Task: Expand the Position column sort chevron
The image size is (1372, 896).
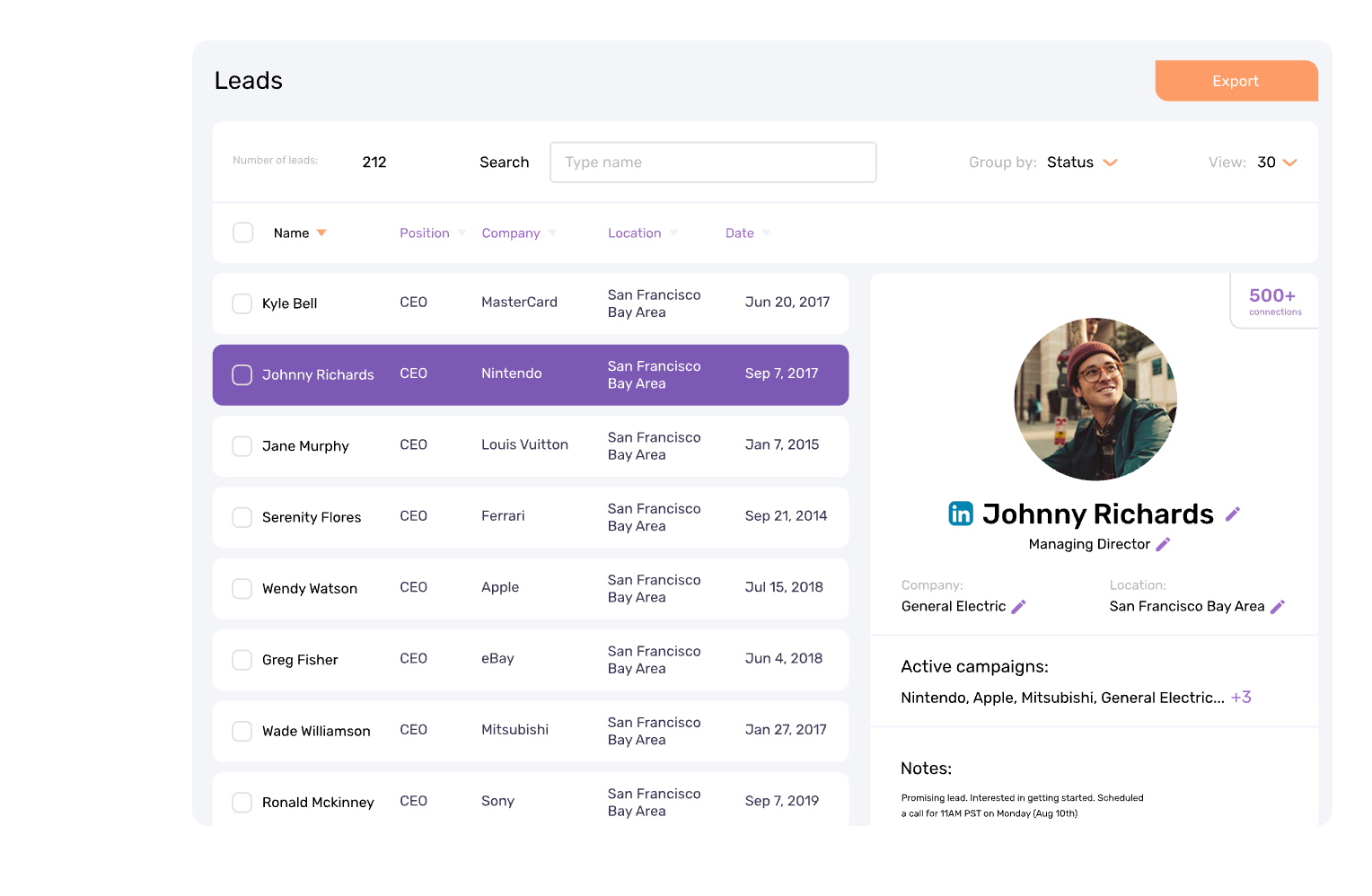Action: [x=463, y=233]
